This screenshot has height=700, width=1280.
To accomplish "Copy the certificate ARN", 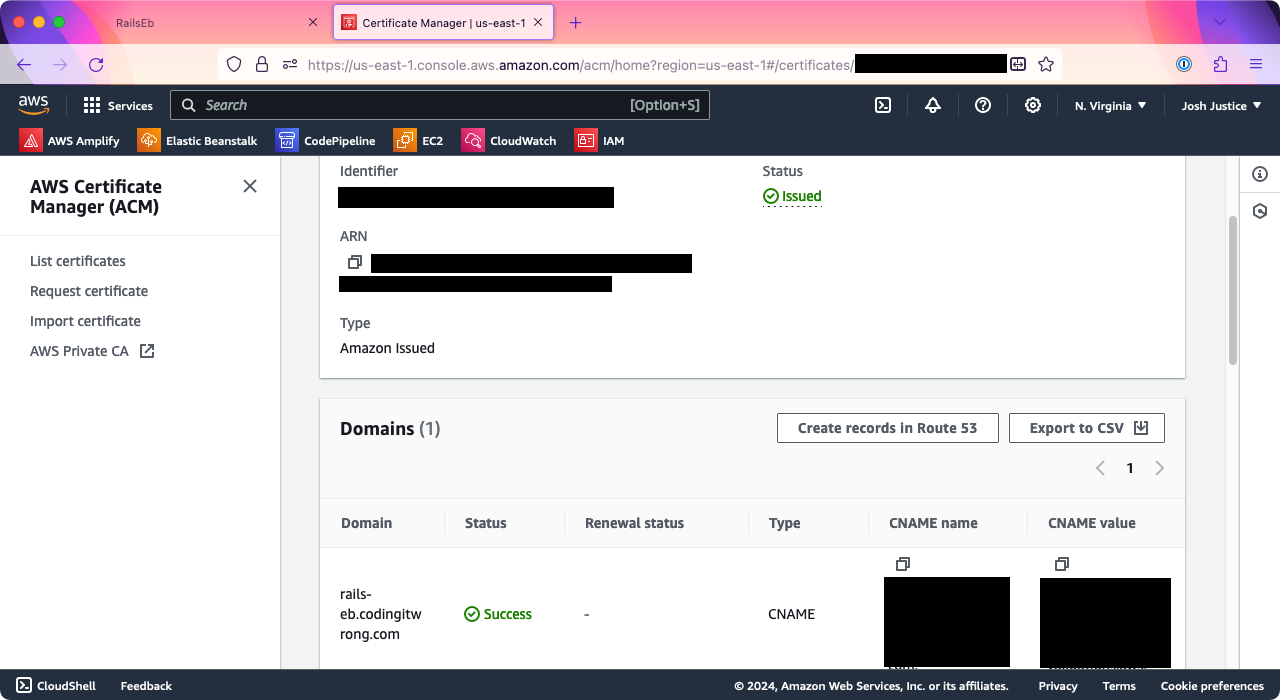I will (354, 262).
